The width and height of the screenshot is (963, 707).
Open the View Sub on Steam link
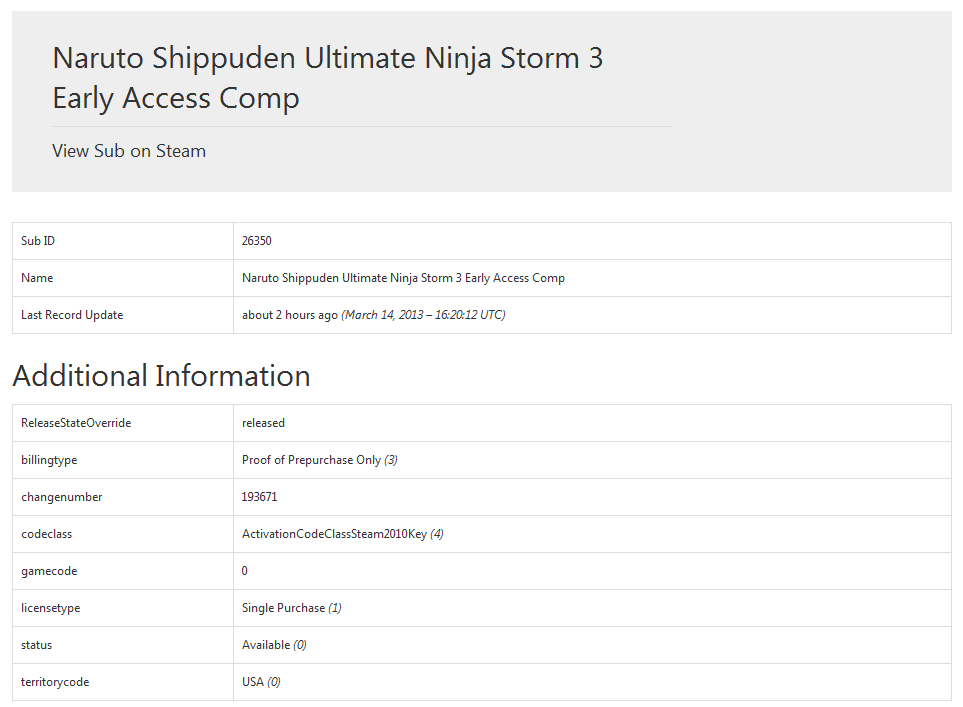click(129, 151)
